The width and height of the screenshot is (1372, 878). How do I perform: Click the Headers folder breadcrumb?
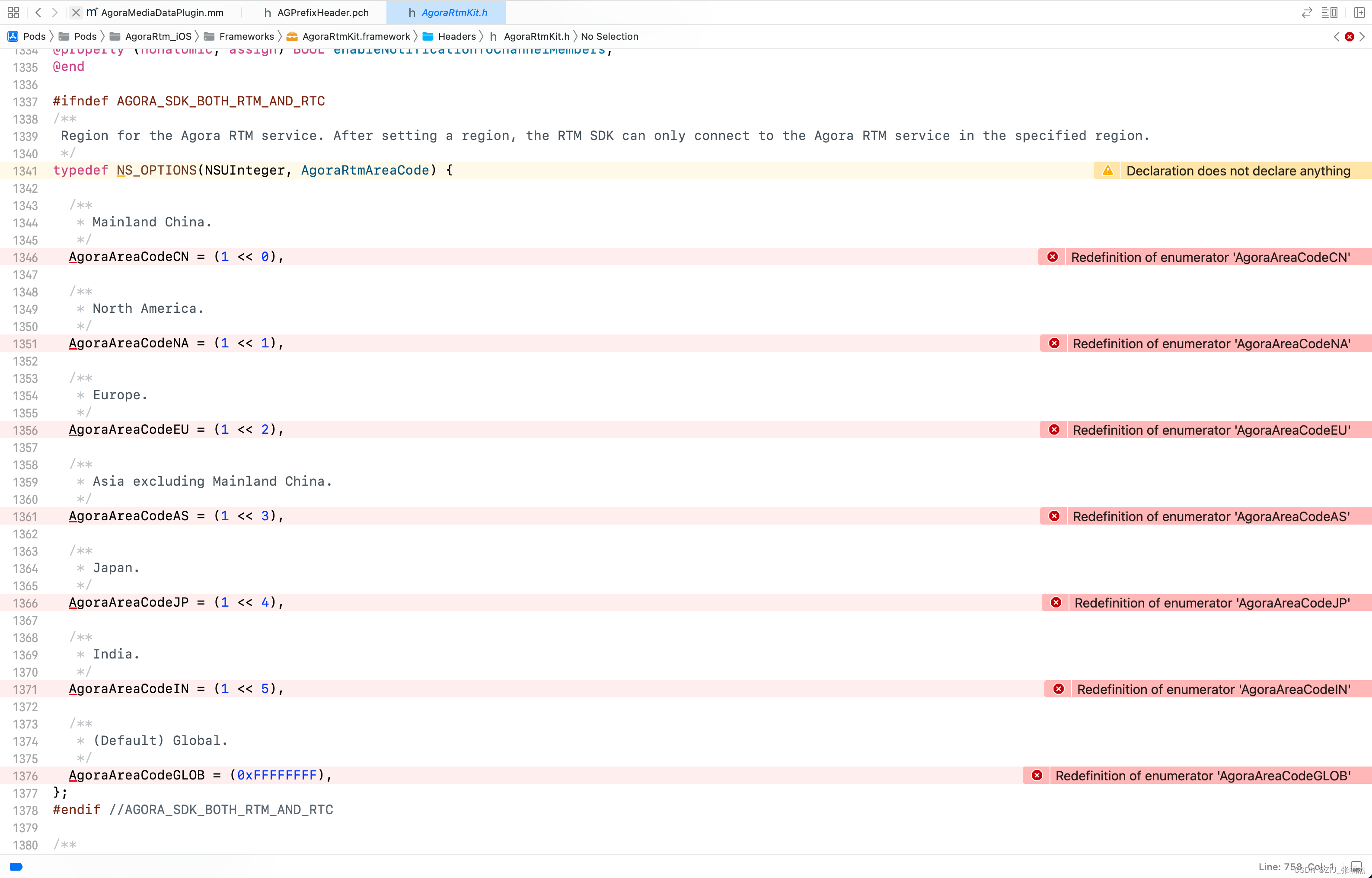click(x=456, y=36)
